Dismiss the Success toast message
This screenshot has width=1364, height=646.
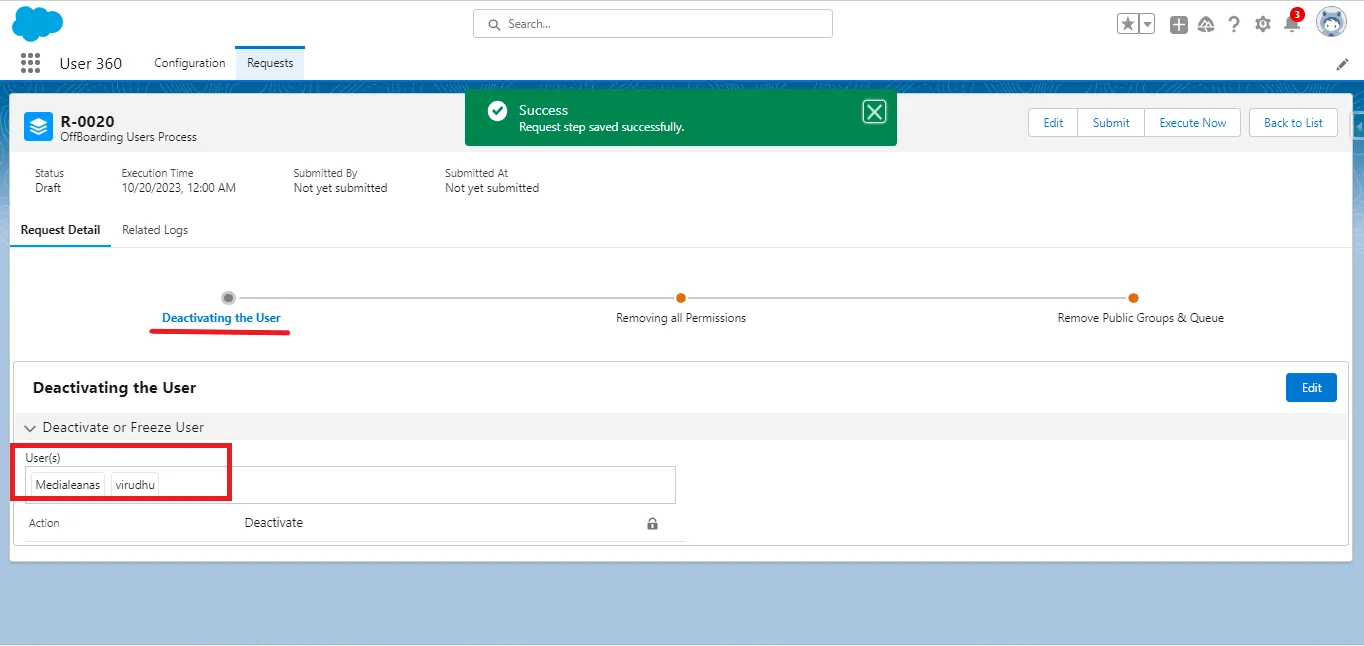[874, 111]
